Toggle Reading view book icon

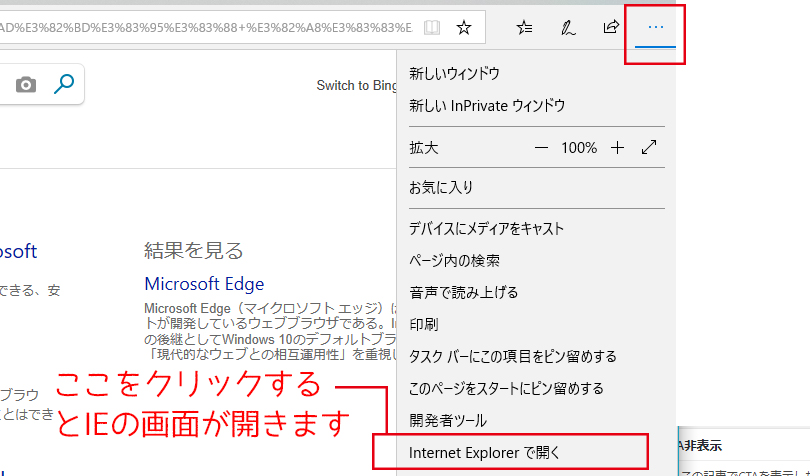431,27
